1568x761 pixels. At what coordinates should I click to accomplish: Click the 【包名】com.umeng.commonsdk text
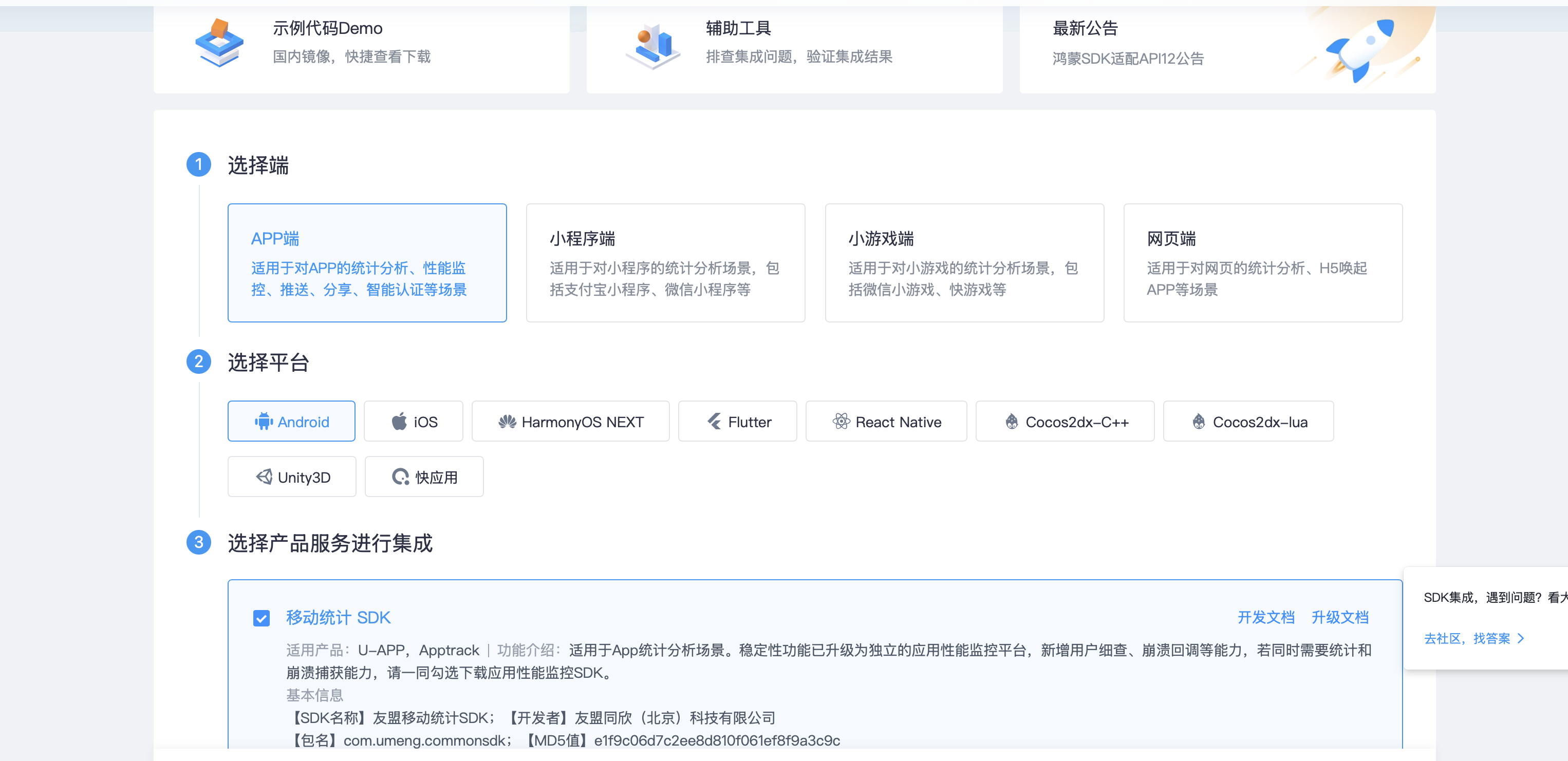[399, 740]
